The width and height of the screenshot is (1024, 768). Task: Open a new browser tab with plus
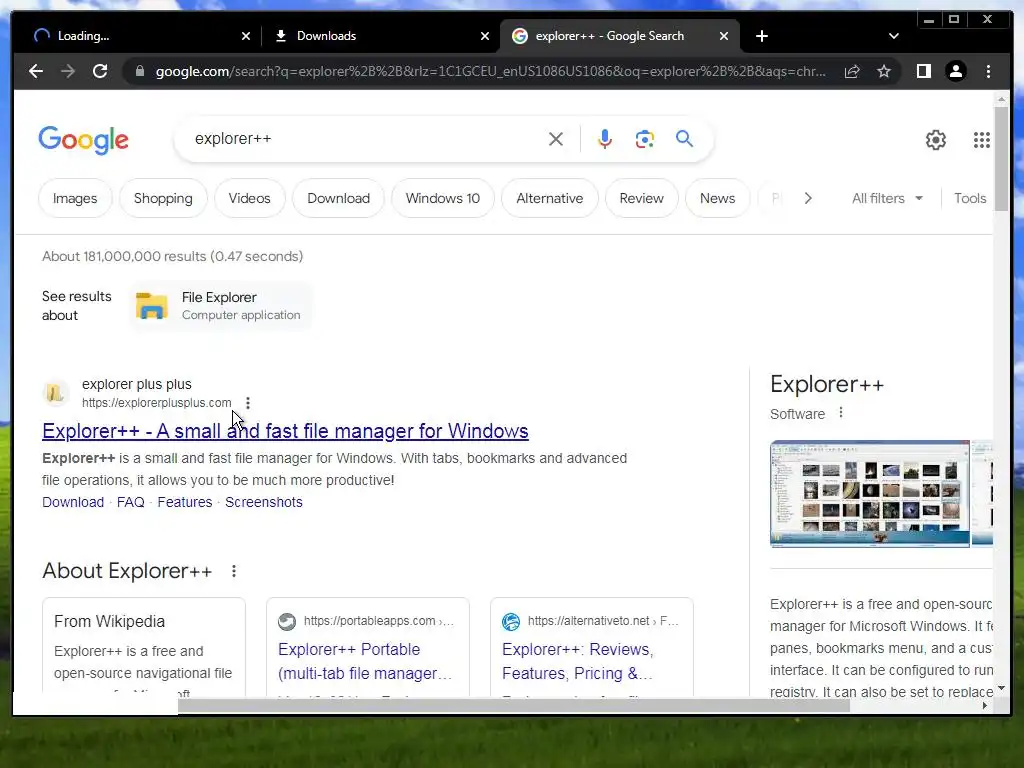click(x=761, y=36)
